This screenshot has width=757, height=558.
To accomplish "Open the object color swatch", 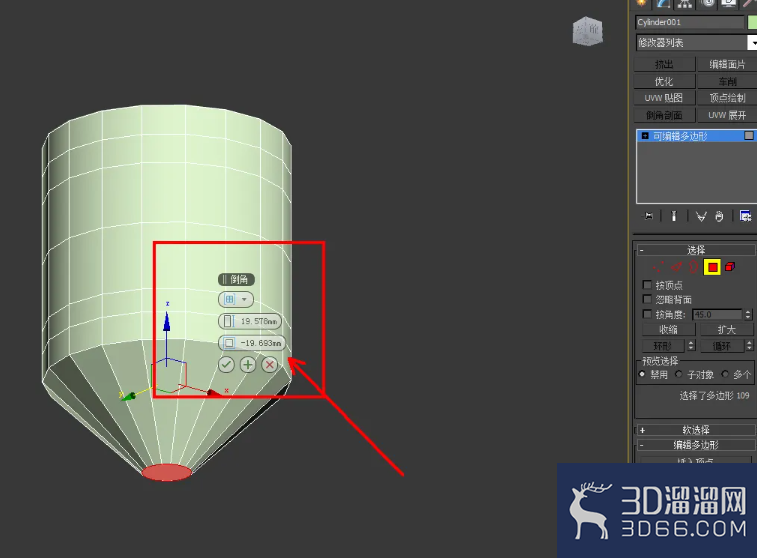I will coord(752,22).
